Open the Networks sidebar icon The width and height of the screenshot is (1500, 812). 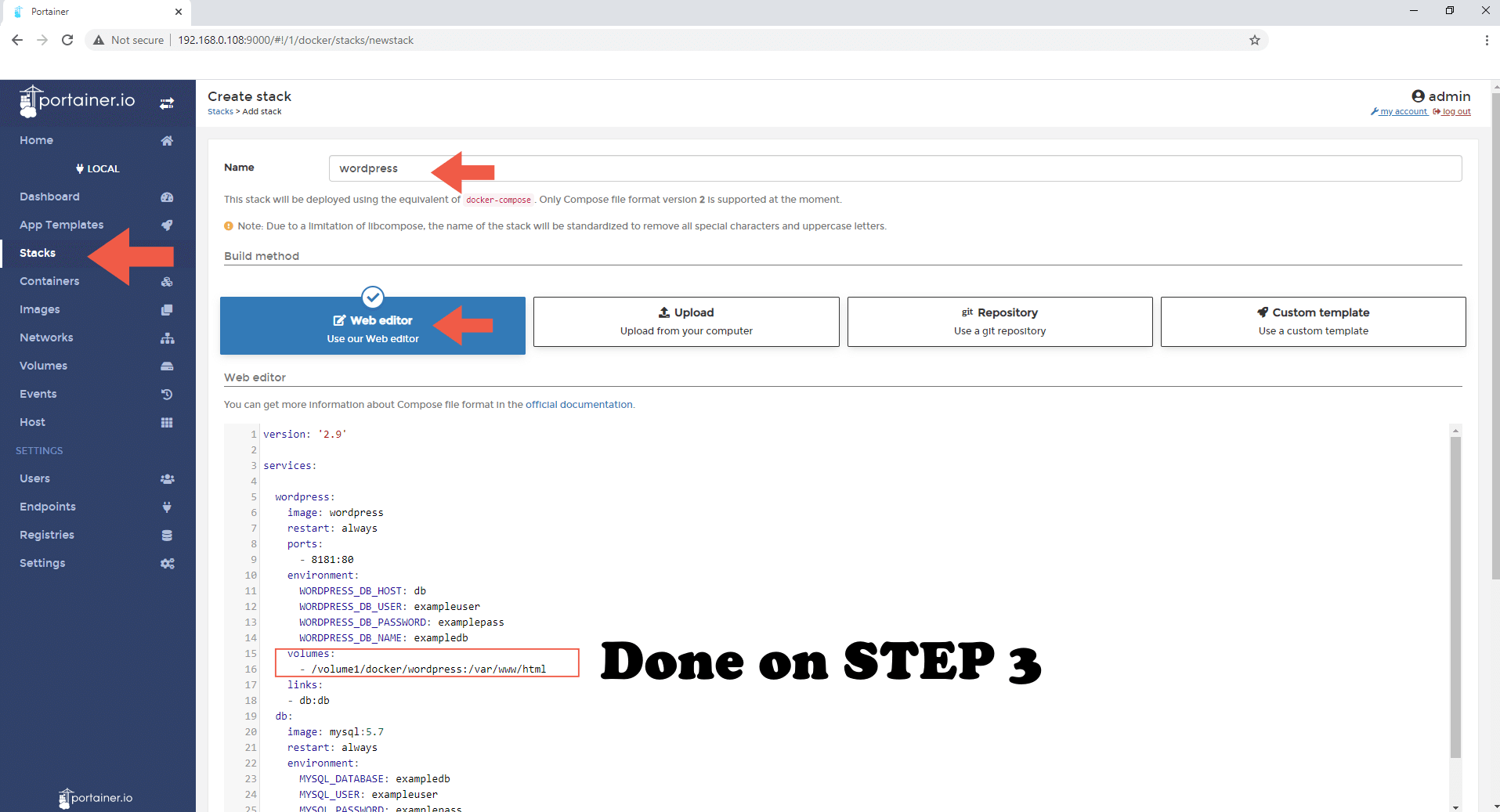pos(167,337)
